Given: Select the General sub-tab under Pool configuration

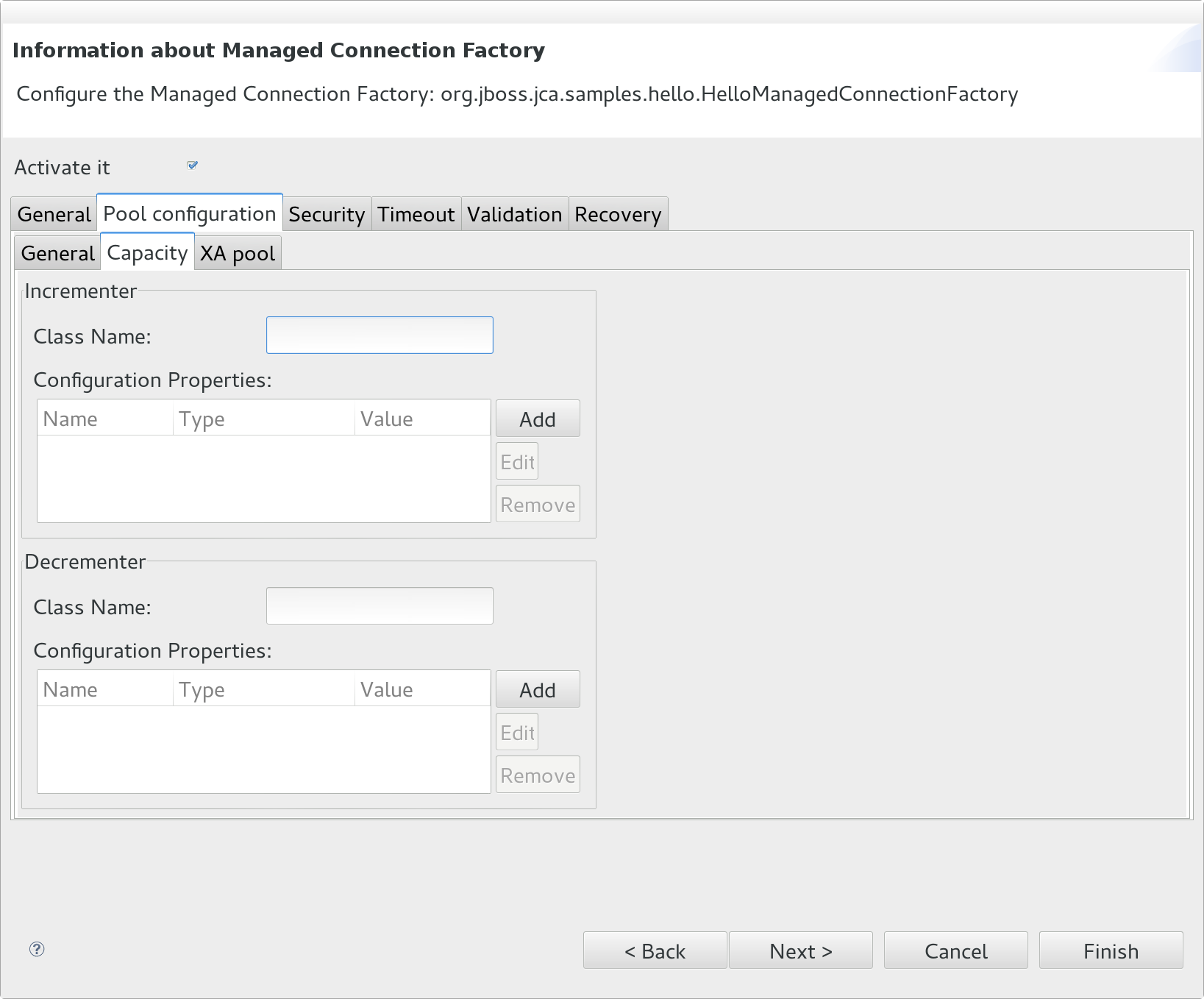Looking at the screenshot, I should pos(57,253).
